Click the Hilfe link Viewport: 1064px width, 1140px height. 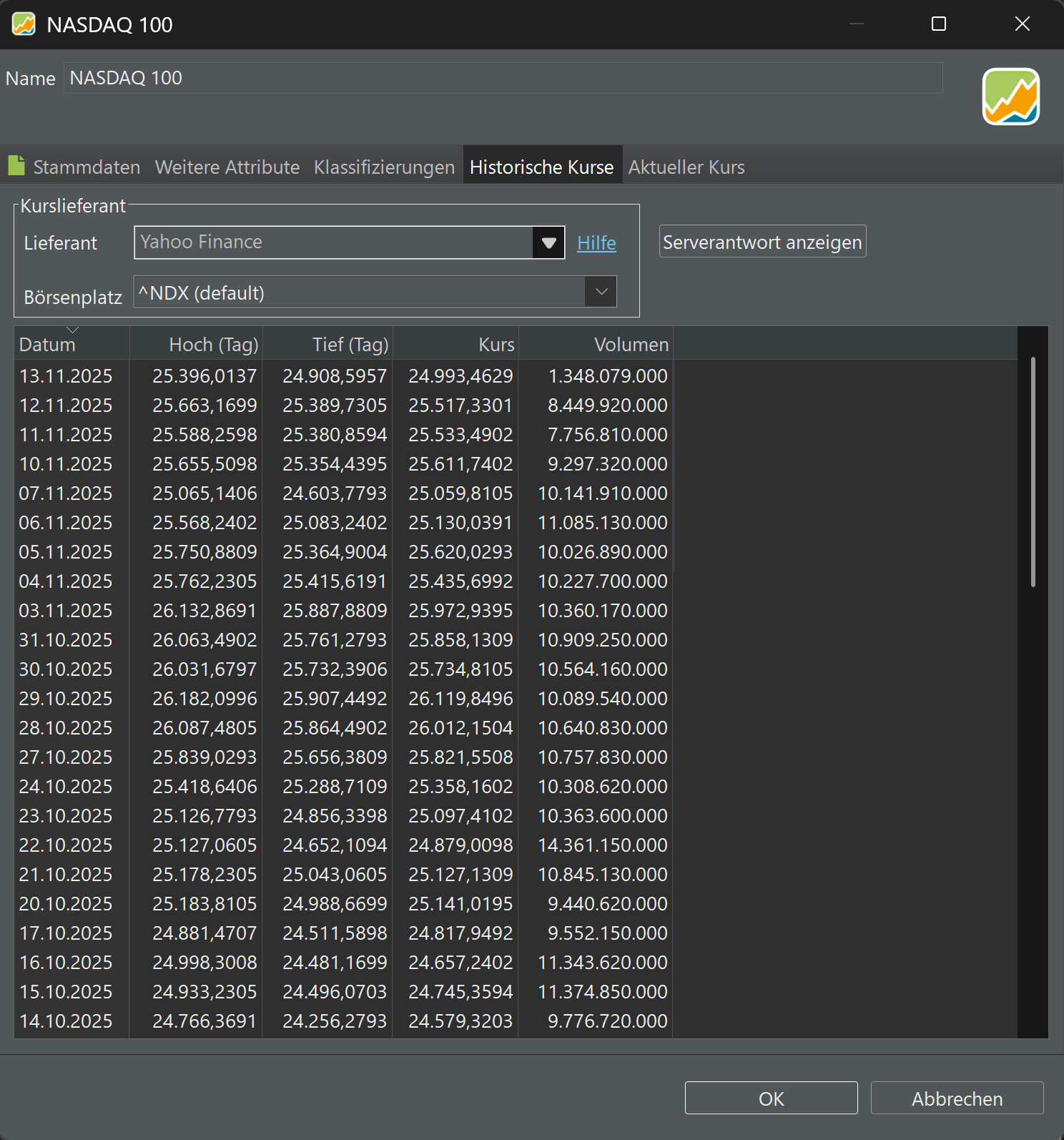click(596, 243)
